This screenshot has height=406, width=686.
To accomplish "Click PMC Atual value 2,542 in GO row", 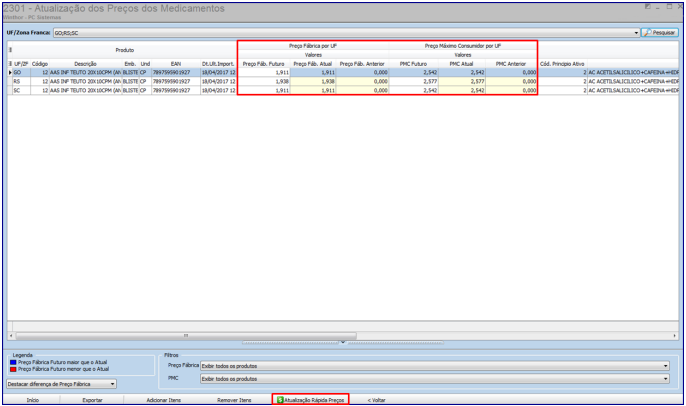I will click(462, 73).
